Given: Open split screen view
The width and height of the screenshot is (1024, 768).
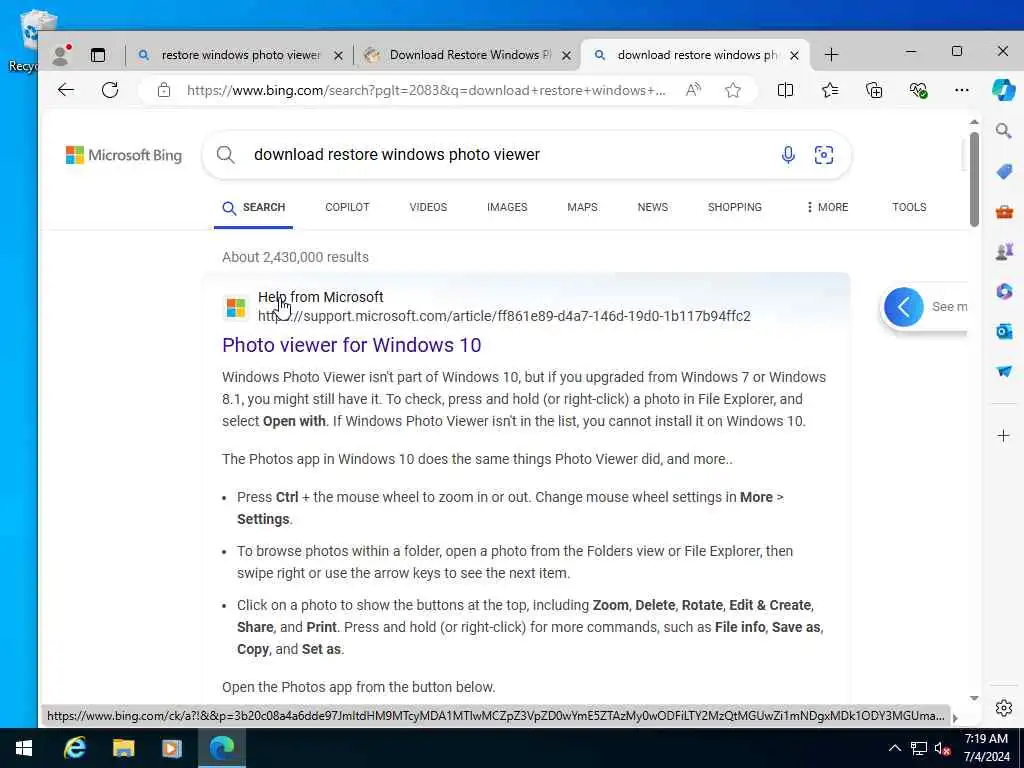Looking at the screenshot, I should pos(786,90).
